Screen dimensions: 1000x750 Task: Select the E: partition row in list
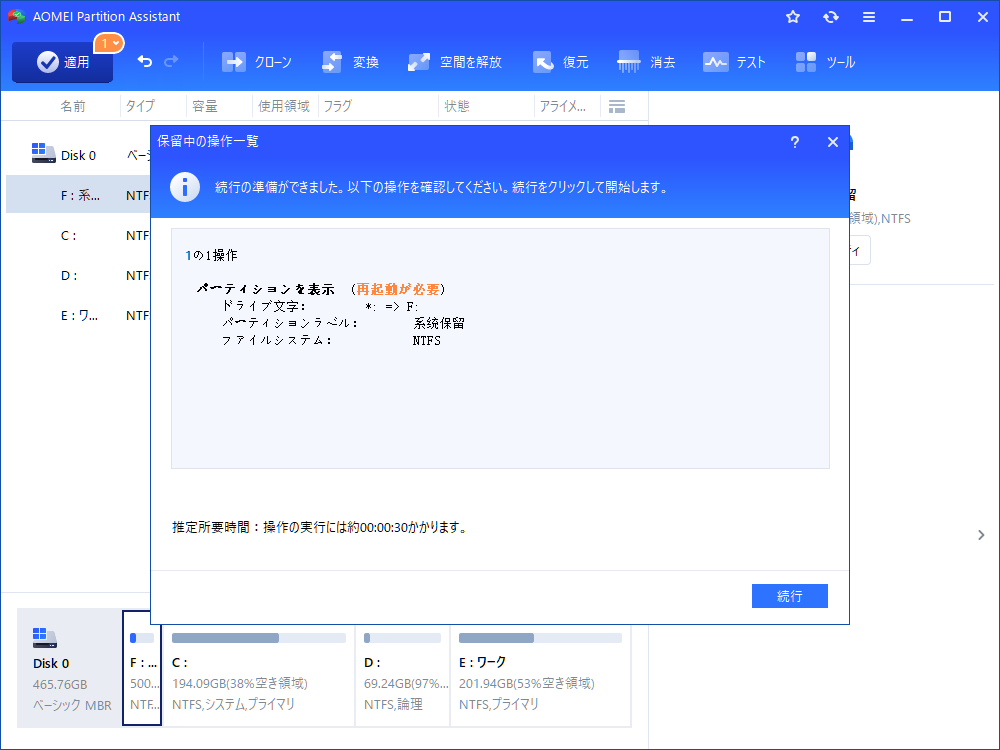(78, 315)
